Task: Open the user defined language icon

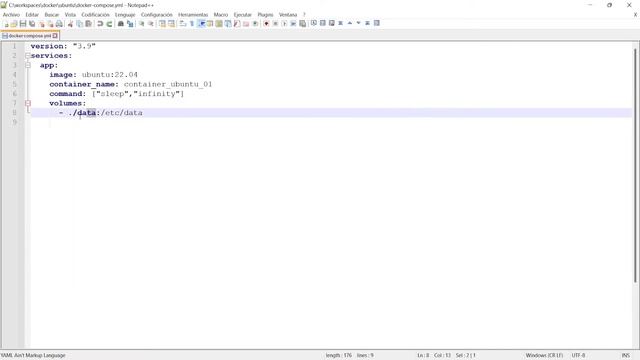Action: [x=210, y=24]
